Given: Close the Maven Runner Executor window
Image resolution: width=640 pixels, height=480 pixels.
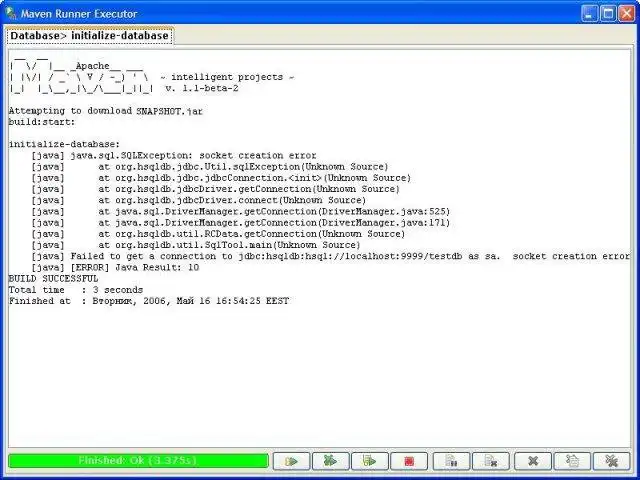Looking at the screenshot, I should pyautogui.click(x=627, y=14).
